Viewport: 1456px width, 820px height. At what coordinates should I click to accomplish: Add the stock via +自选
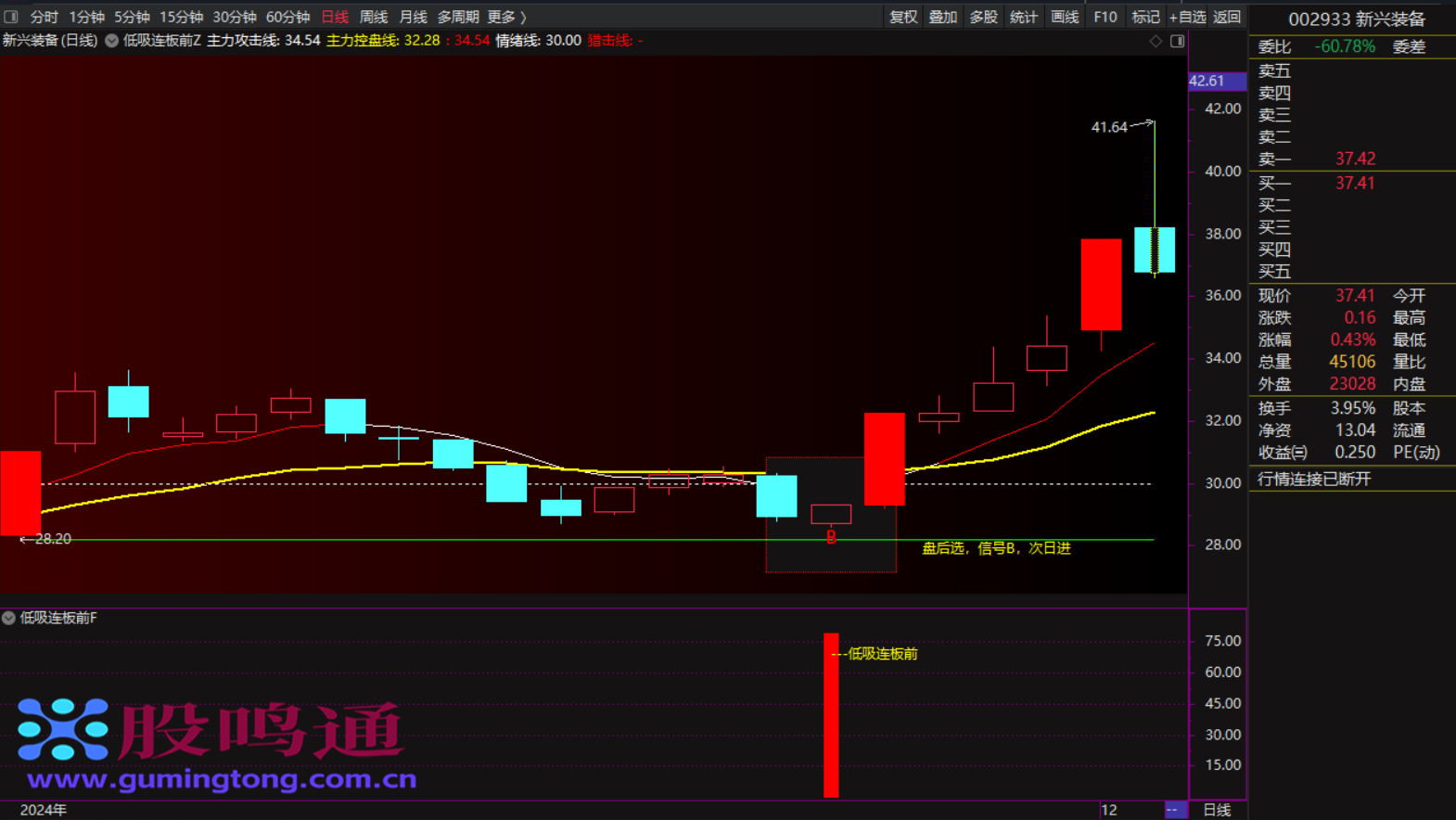[x=1187, y=17]
